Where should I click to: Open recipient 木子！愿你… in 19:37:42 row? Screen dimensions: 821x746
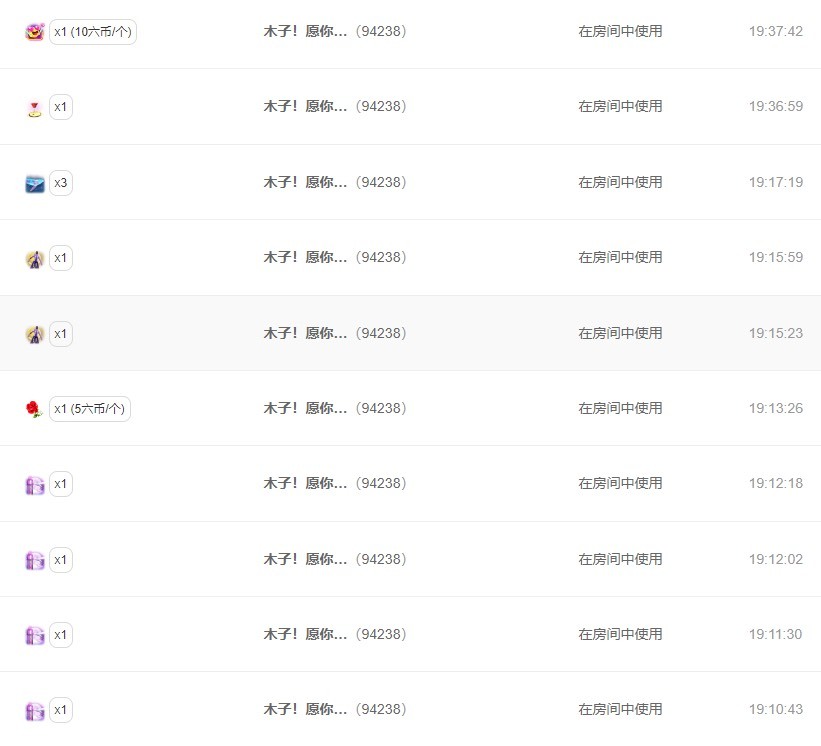pyautogui.click(x=305, y=31)
